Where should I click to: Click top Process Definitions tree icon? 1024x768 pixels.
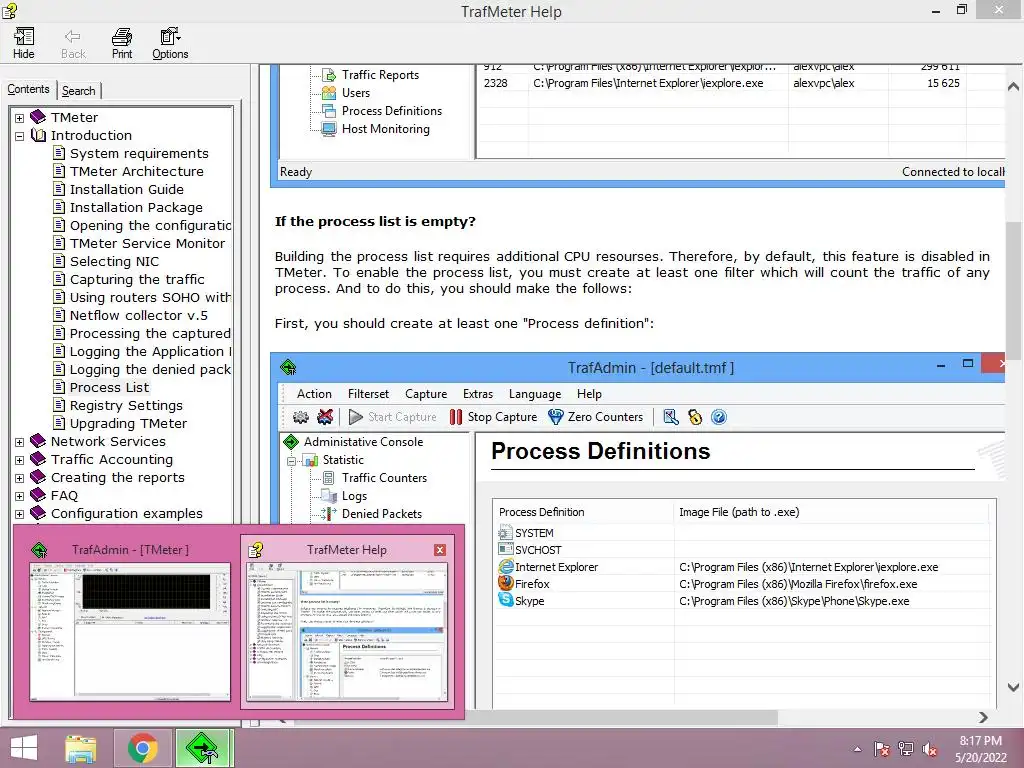point(329,111)
